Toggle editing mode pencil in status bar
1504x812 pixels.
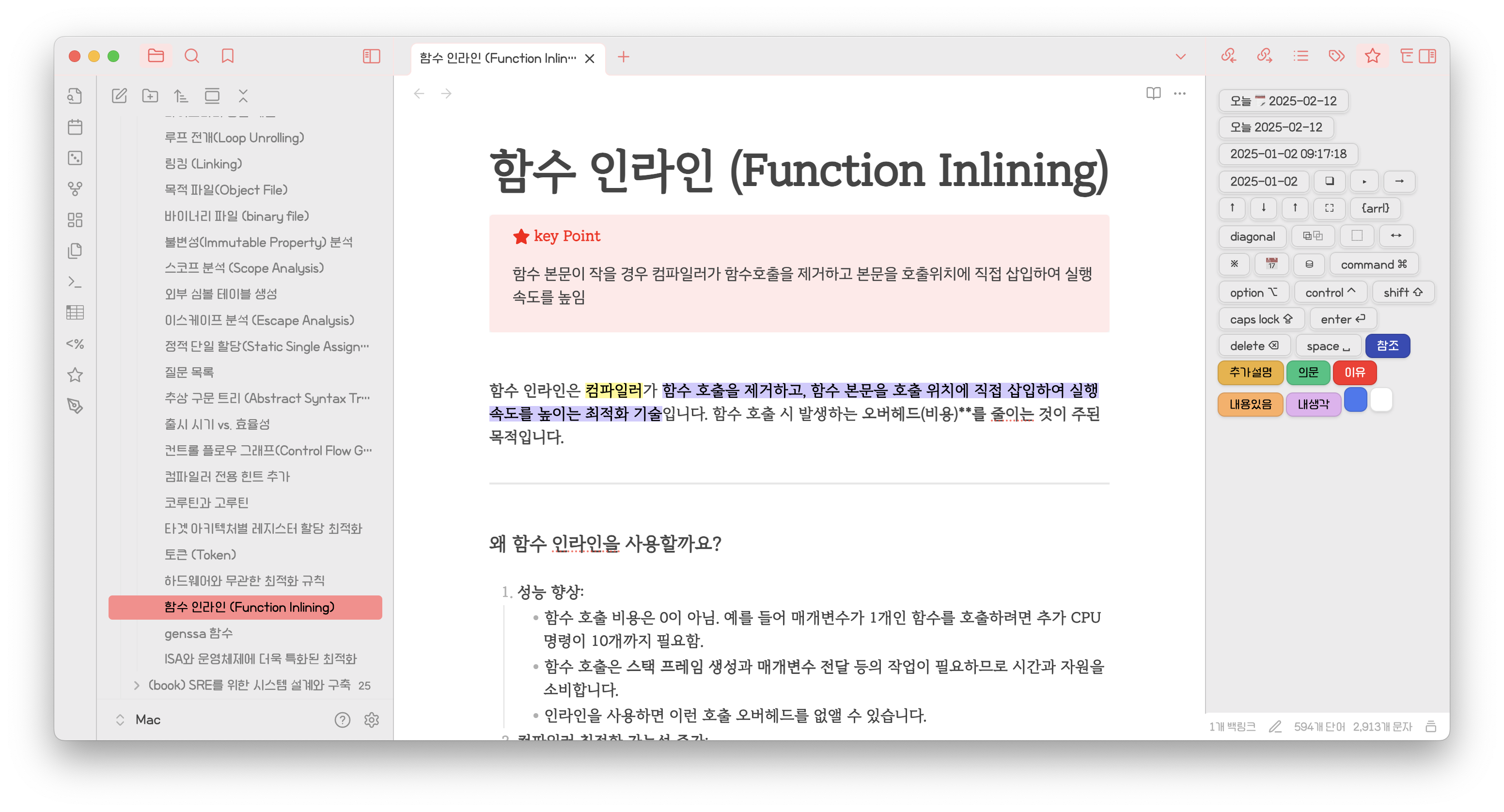click(1275, 727)
